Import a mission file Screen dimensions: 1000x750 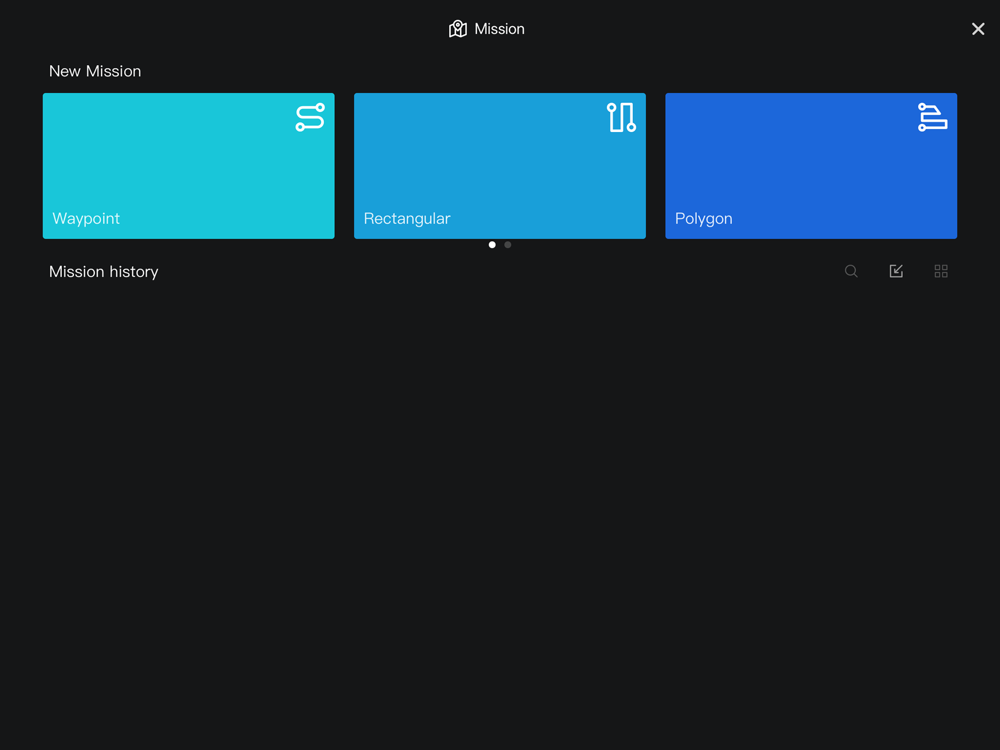[896, 271]
